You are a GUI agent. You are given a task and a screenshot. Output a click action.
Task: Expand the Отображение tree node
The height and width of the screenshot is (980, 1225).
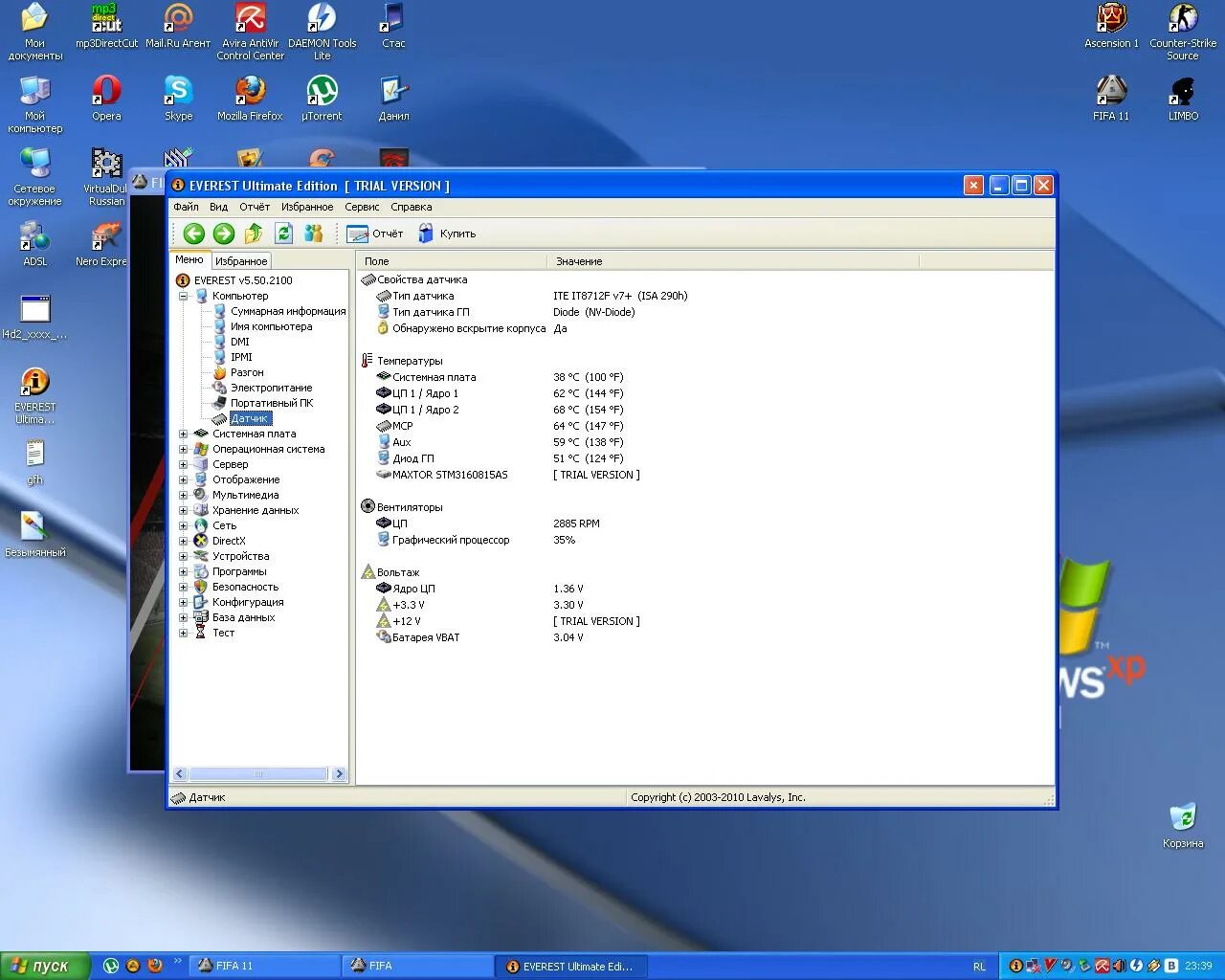click(184, 479)
